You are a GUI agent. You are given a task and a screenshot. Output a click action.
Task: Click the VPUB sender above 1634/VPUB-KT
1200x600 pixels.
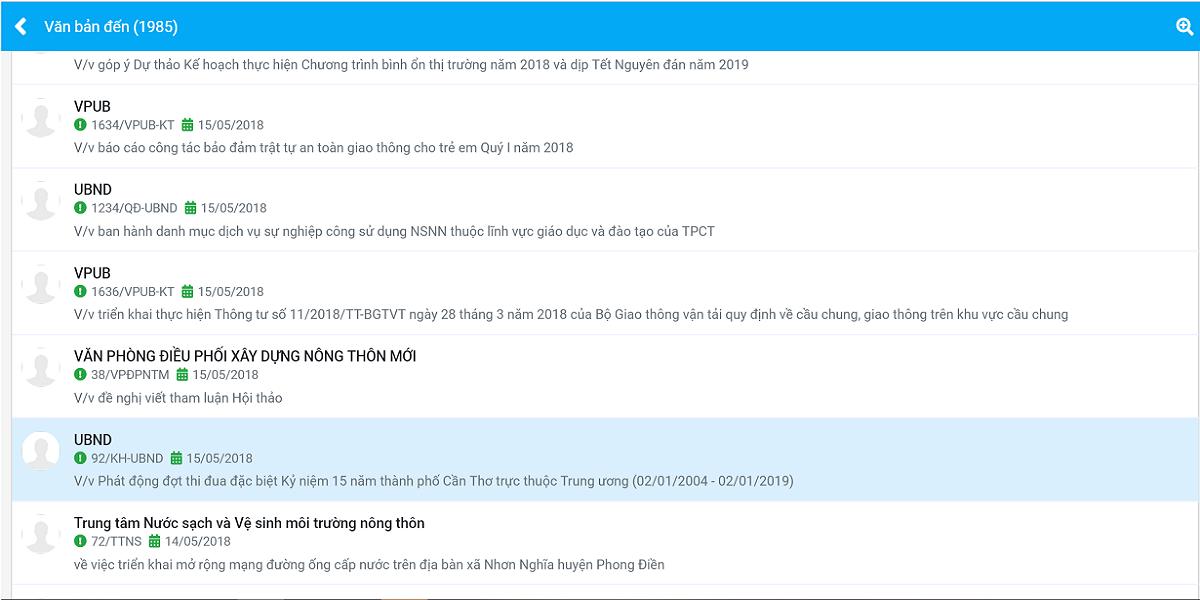(92, 106)
